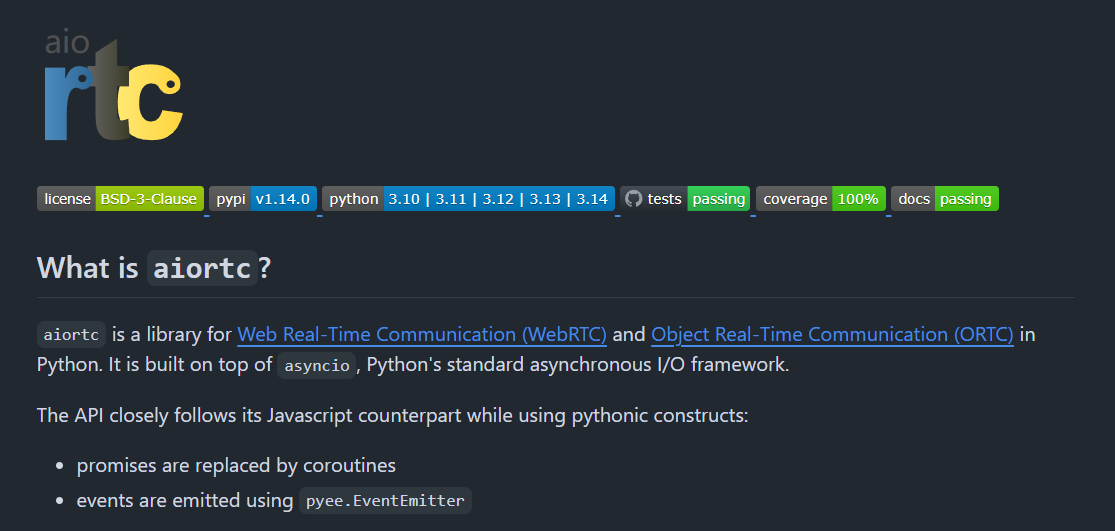The image size is (1115, 531).
Task: Click the GitHub tests passing badge
Action: point(685,199)
